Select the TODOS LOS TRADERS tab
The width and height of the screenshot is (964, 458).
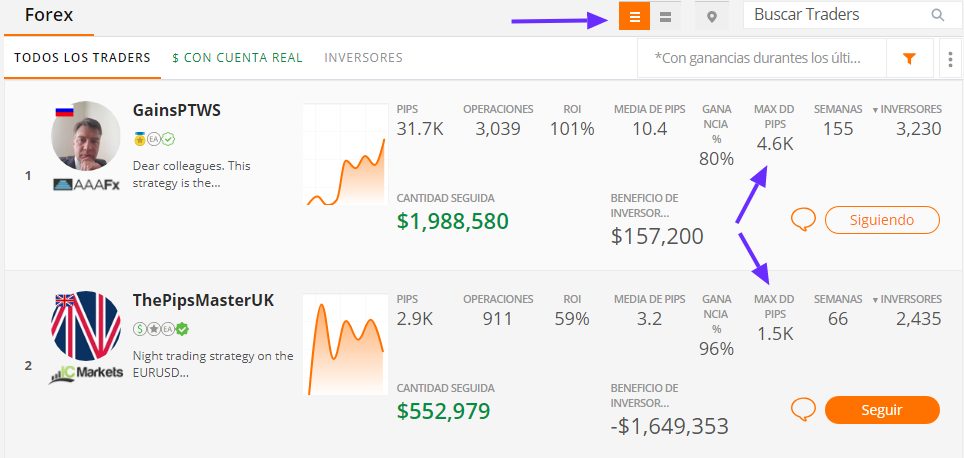coord(82,58)
